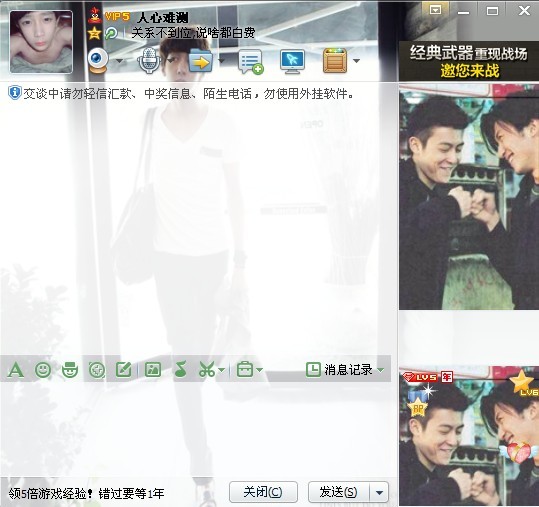Click my own QQ show image
539x507 pixels.
[x=469, y=437]
